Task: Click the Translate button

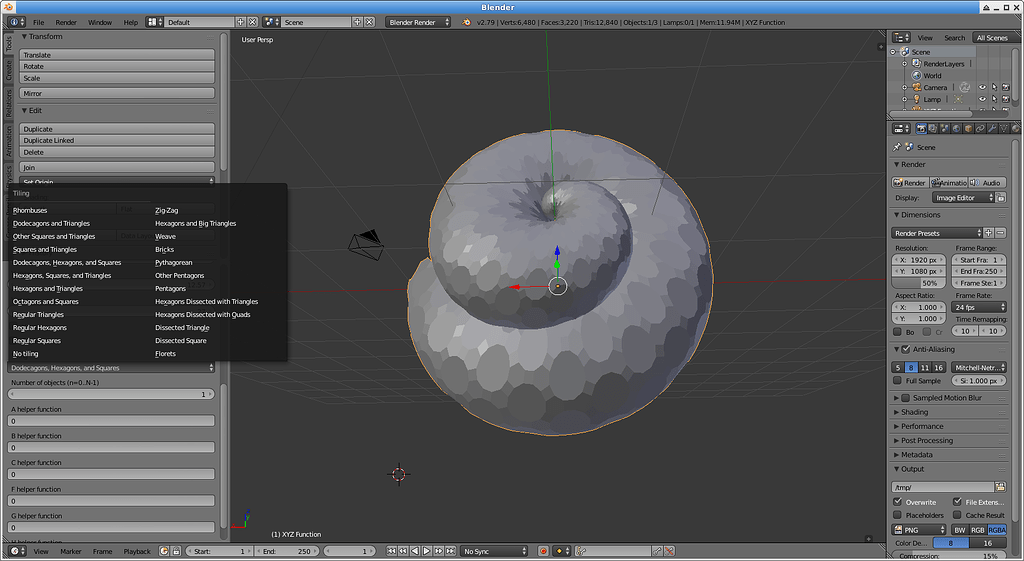Action: [117, 55]
